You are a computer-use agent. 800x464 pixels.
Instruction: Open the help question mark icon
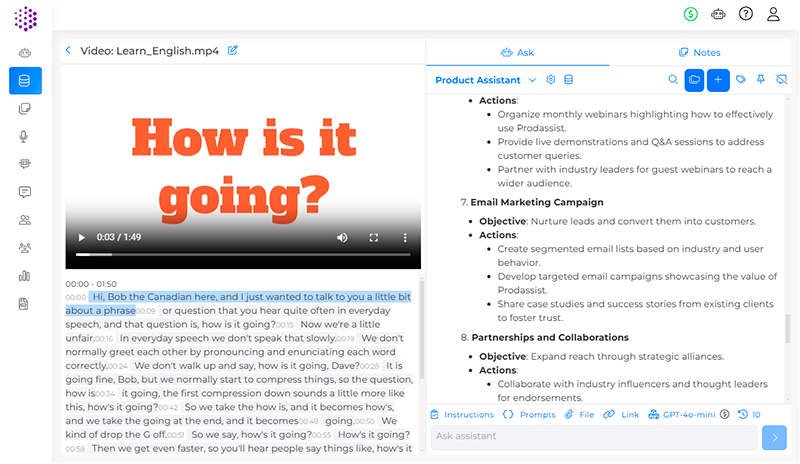[746, 14]
